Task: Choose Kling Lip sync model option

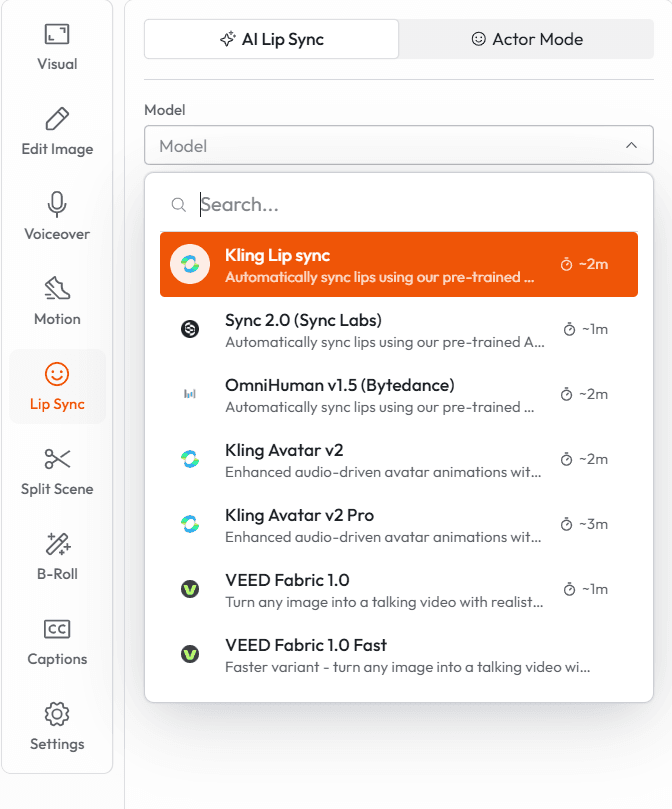Action: coord(399,264)
